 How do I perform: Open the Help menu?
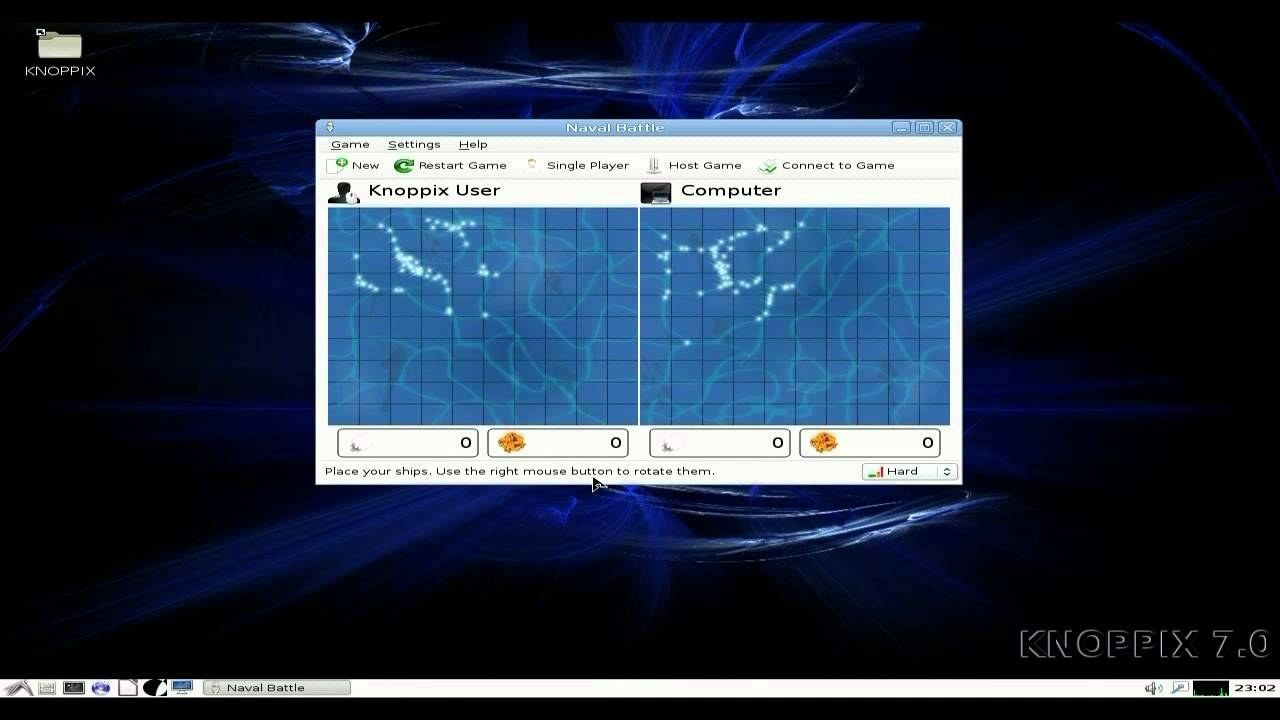[x=473, y=145]
